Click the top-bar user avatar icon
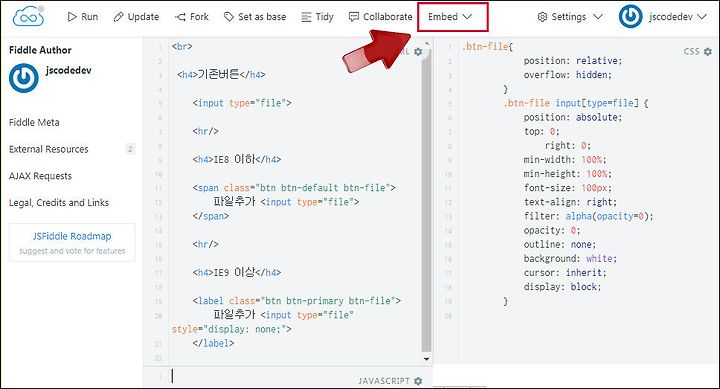 pyautogui.click(x=630, y=17)
